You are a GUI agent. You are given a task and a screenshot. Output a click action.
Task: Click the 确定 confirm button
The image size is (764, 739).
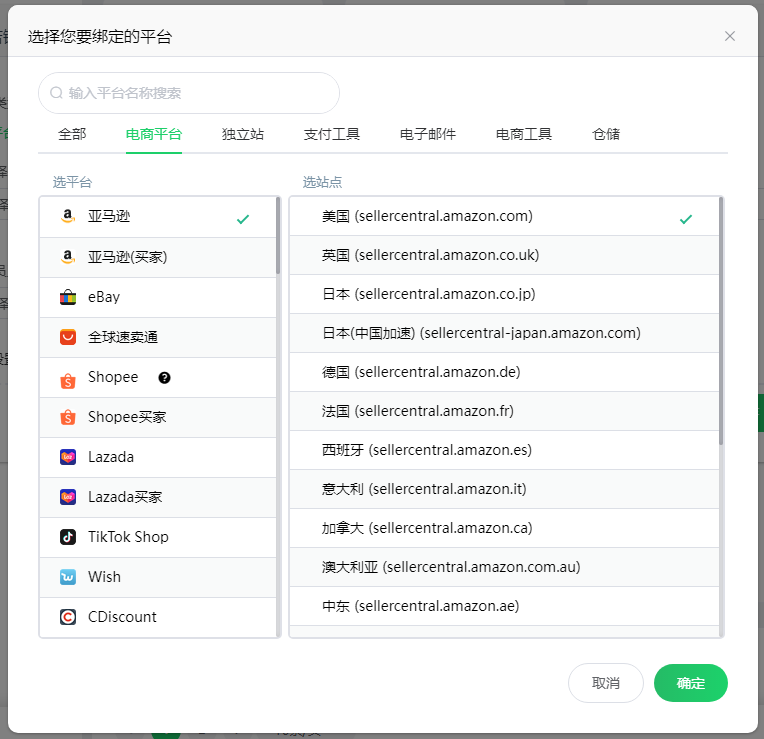click(690, 683)
